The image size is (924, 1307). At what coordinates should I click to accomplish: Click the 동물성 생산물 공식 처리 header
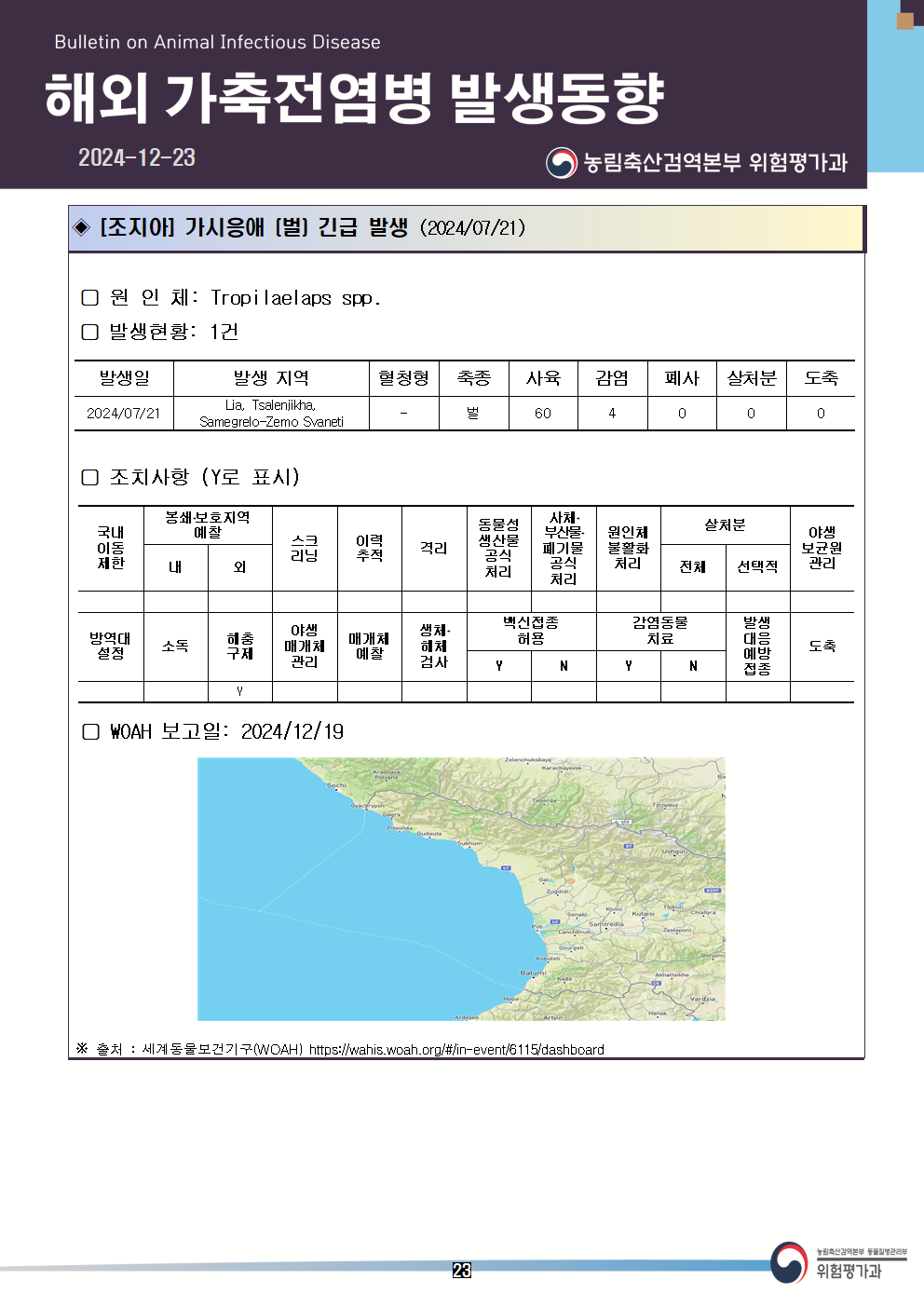point(498,548)
